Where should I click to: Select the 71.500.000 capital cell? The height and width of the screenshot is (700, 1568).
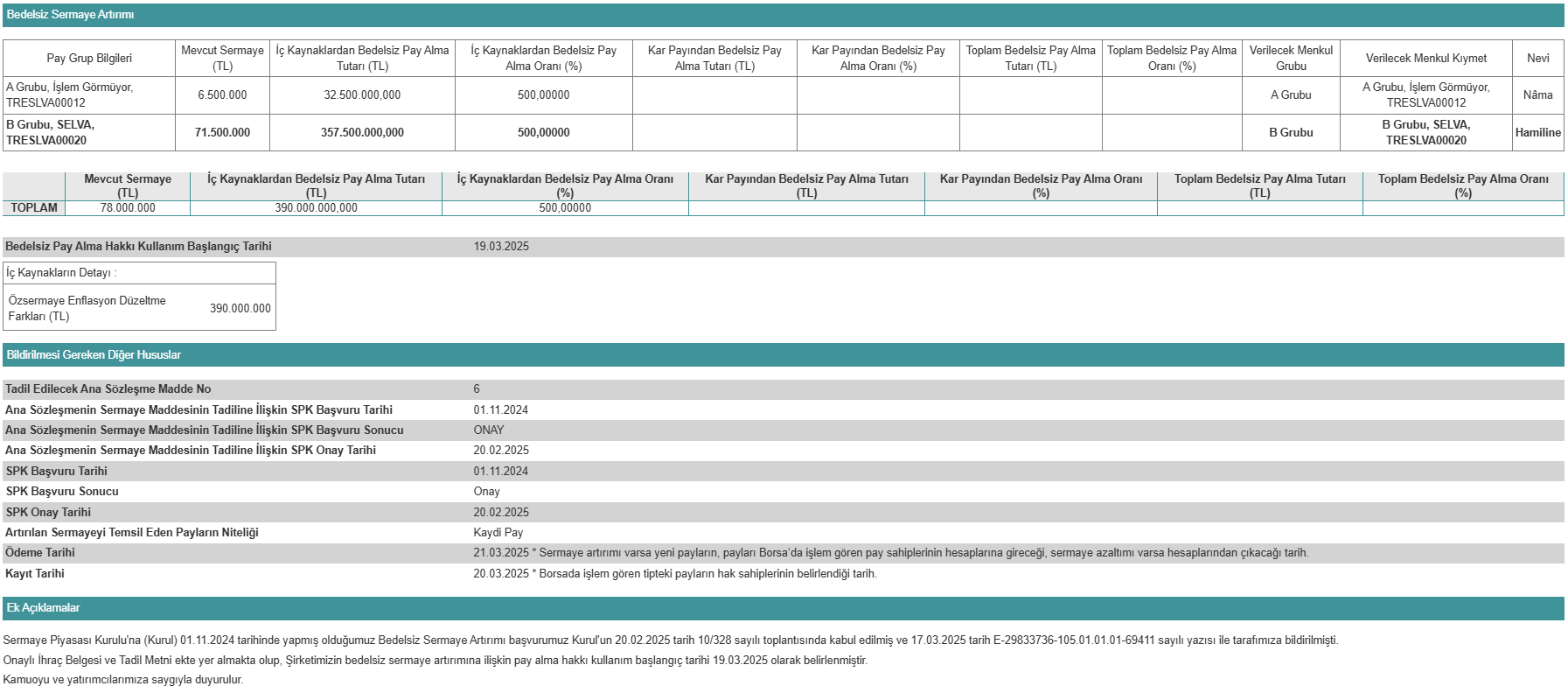tap(222, 132)
